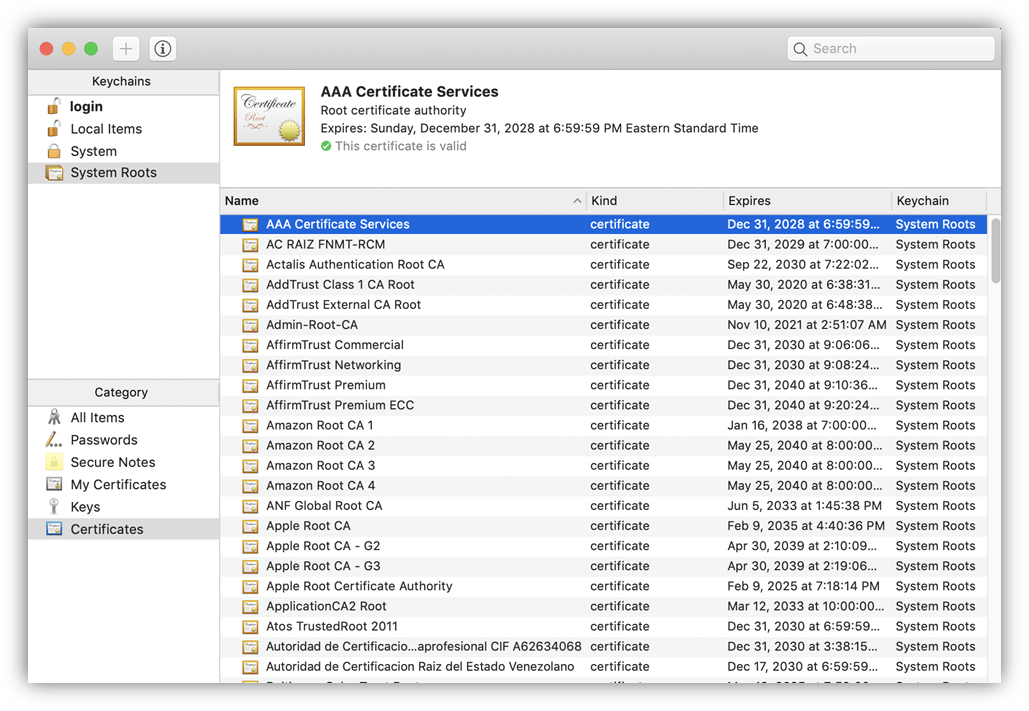Show the Secure Notes category

pyautogui.click(x=123, y=462)
